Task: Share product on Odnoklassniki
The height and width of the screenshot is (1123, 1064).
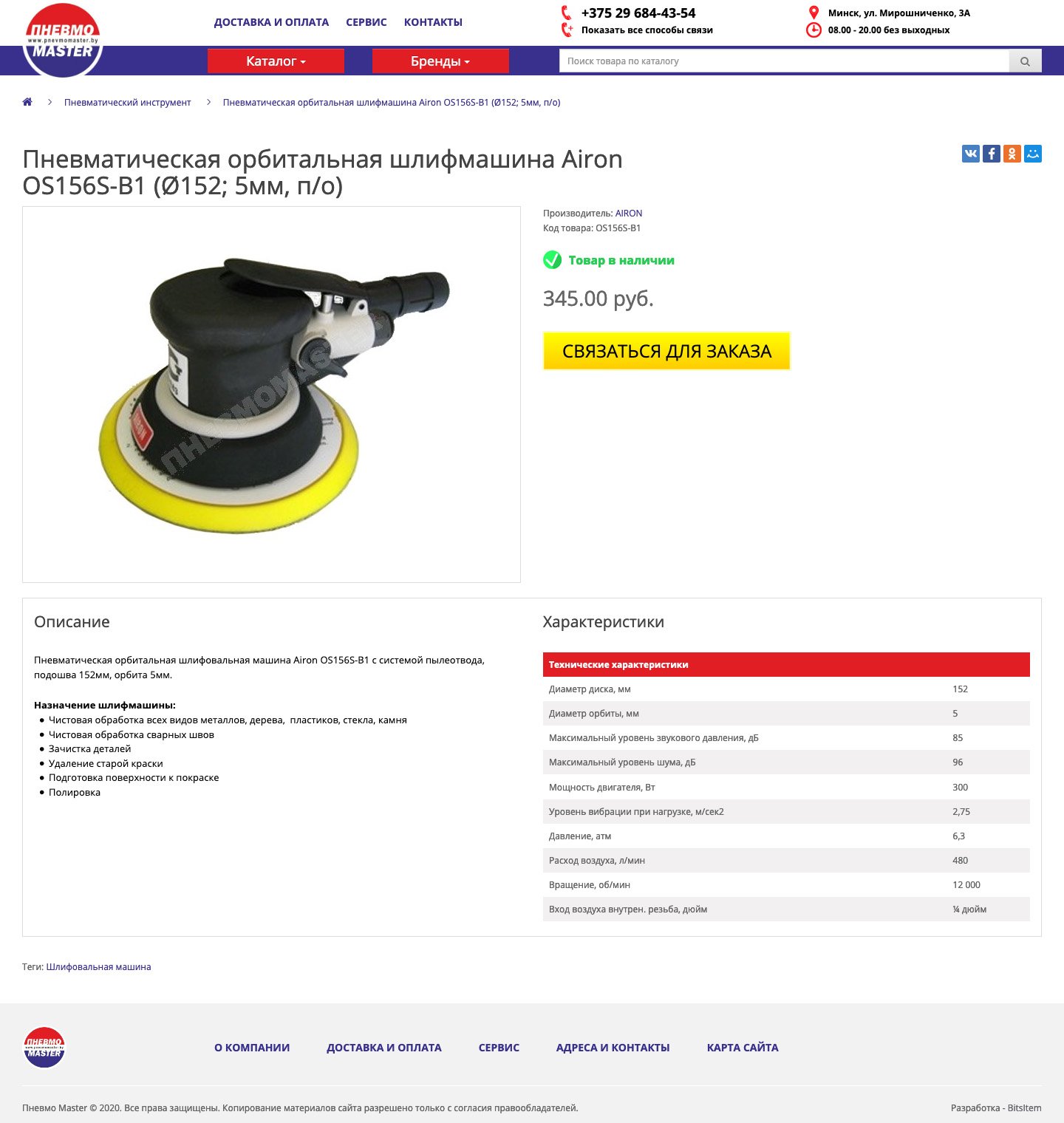Action: [1012, 154]
